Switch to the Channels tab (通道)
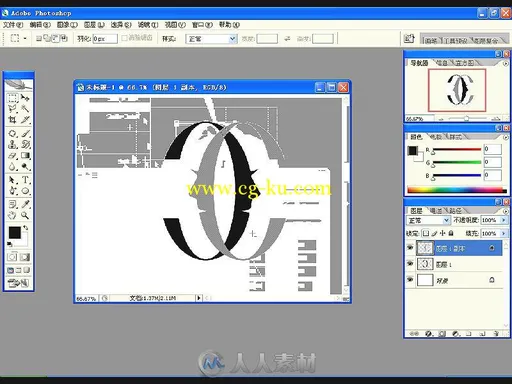The height and width of the screenshot is (384, 512). pos(436,211)
